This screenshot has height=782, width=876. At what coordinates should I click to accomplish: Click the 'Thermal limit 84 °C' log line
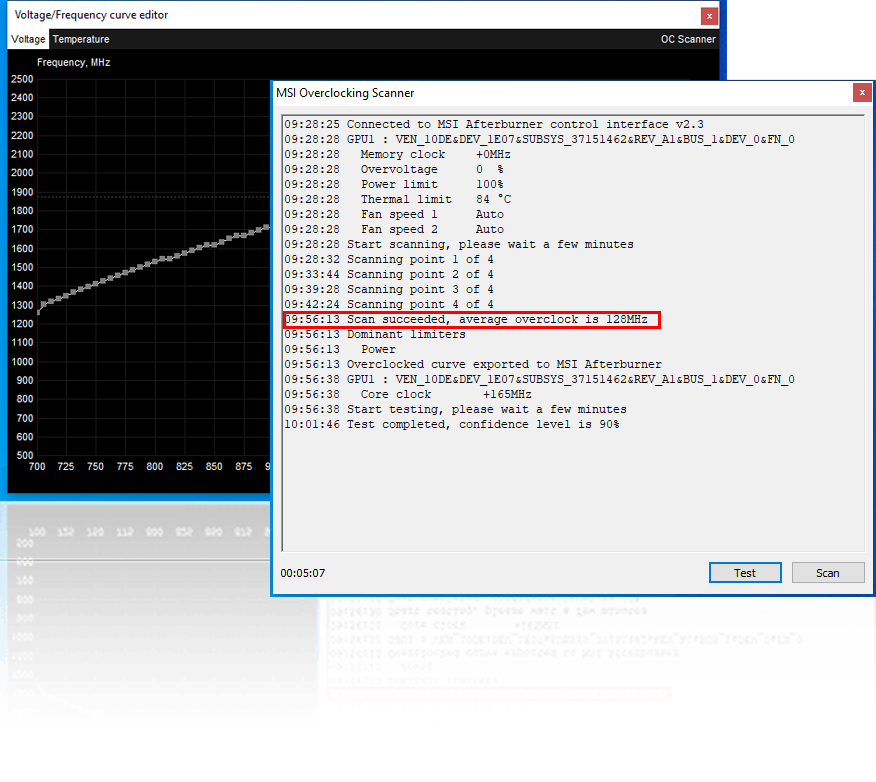(398, 199)
